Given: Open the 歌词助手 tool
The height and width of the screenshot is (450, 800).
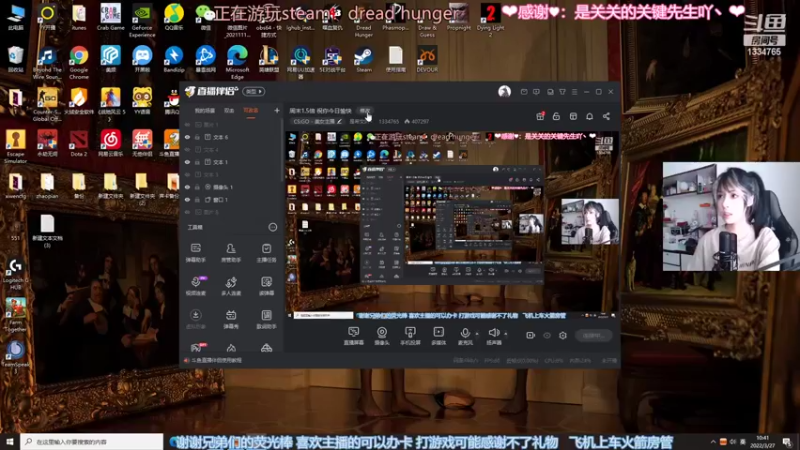Looking at the screenshot, I should tap(266, 319).
